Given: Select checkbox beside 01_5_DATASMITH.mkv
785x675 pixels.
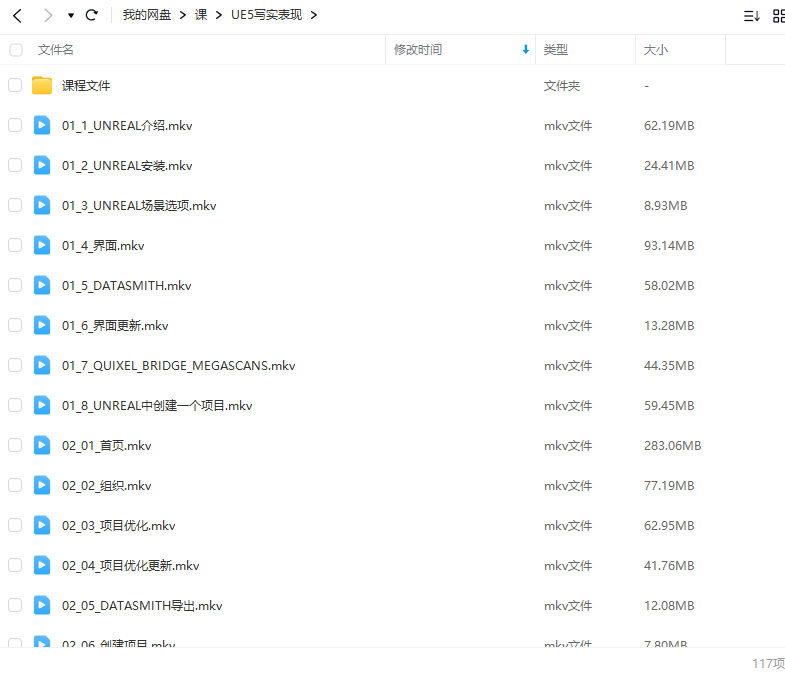Looking at the screenshot, I should point(15,285).
